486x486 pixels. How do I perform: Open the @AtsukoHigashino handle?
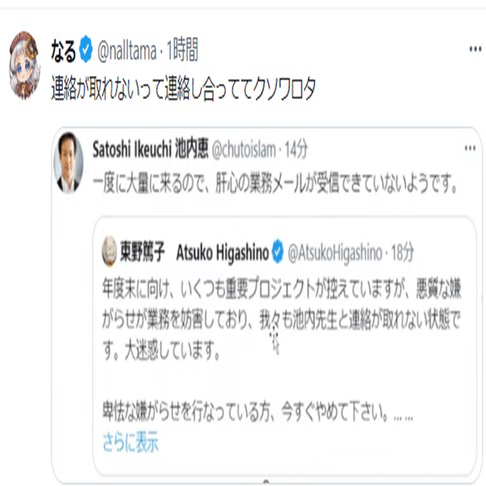click(335, 253)
